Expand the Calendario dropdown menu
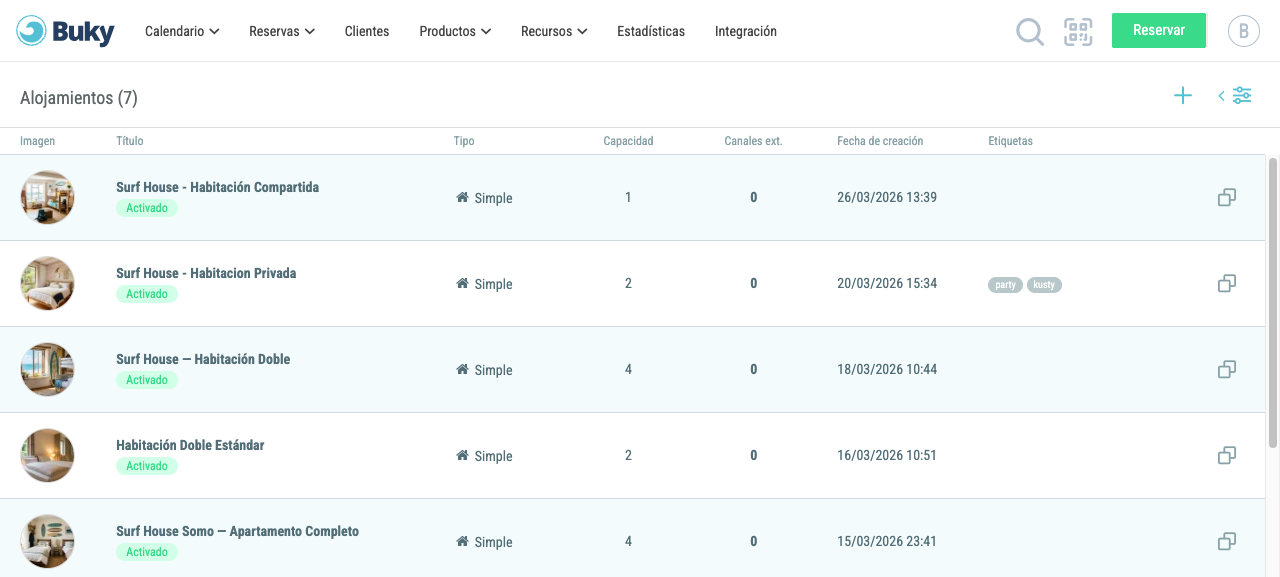This screenshot has height=577, width=1280. (181, 31)
